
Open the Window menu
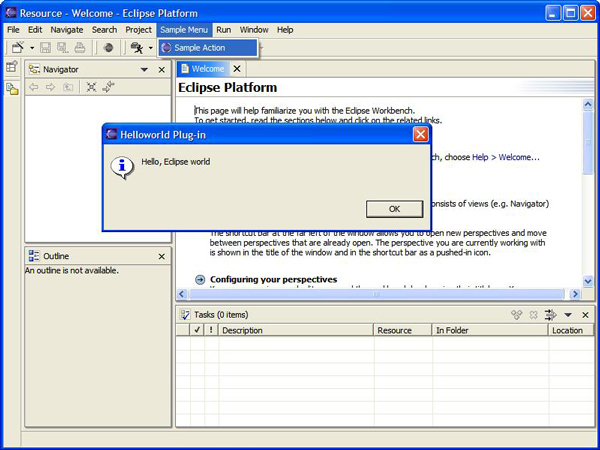[x=254, y=30]
